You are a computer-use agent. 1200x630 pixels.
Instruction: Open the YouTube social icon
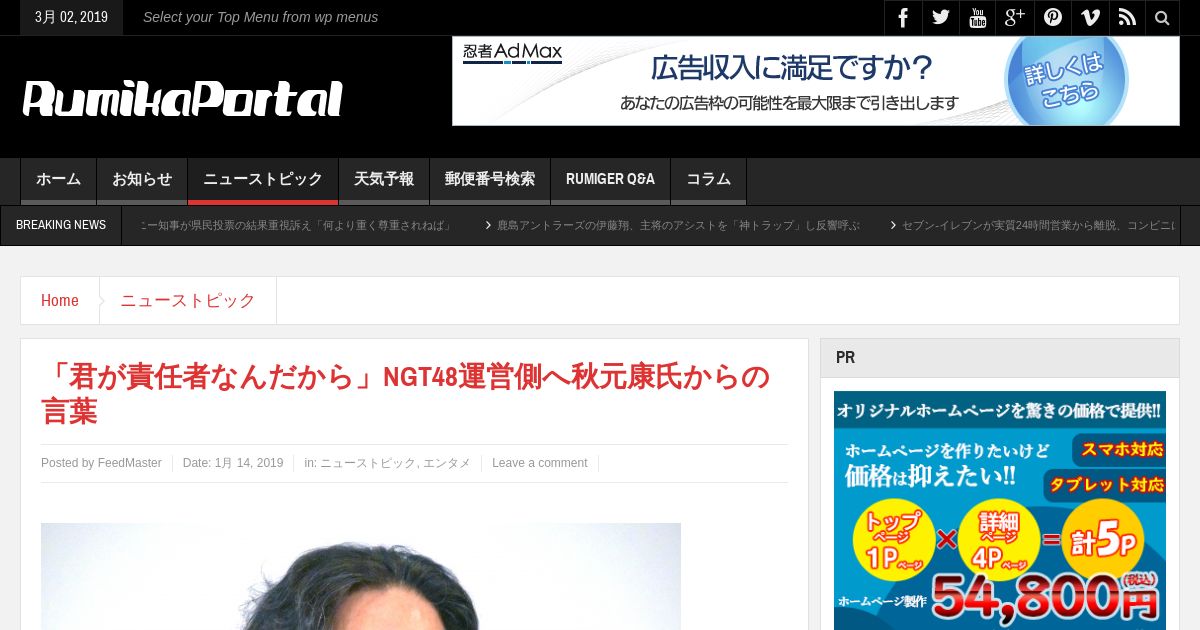pyautogui.click(x=978, y=17)
